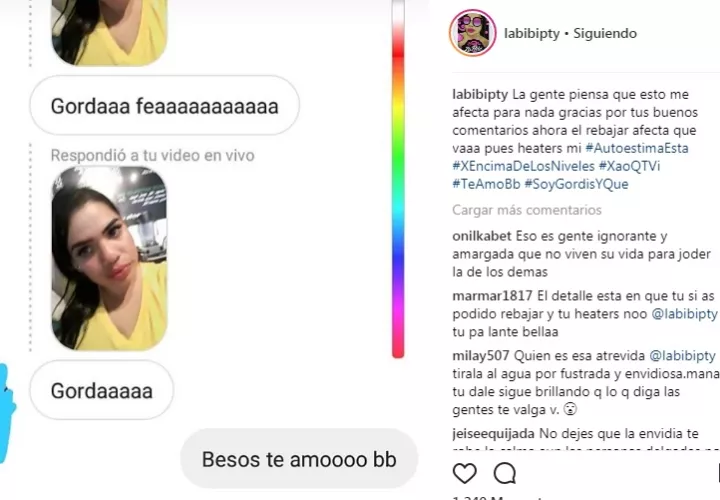Screen dimensions: 720x500
Task: Open the comment speech bubble icon
Action: (x=505, y=473)
